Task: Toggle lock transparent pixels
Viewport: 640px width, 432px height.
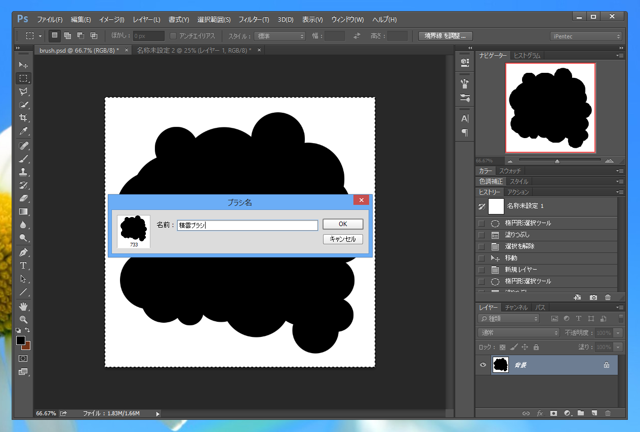Action: (x=502, y=347)
